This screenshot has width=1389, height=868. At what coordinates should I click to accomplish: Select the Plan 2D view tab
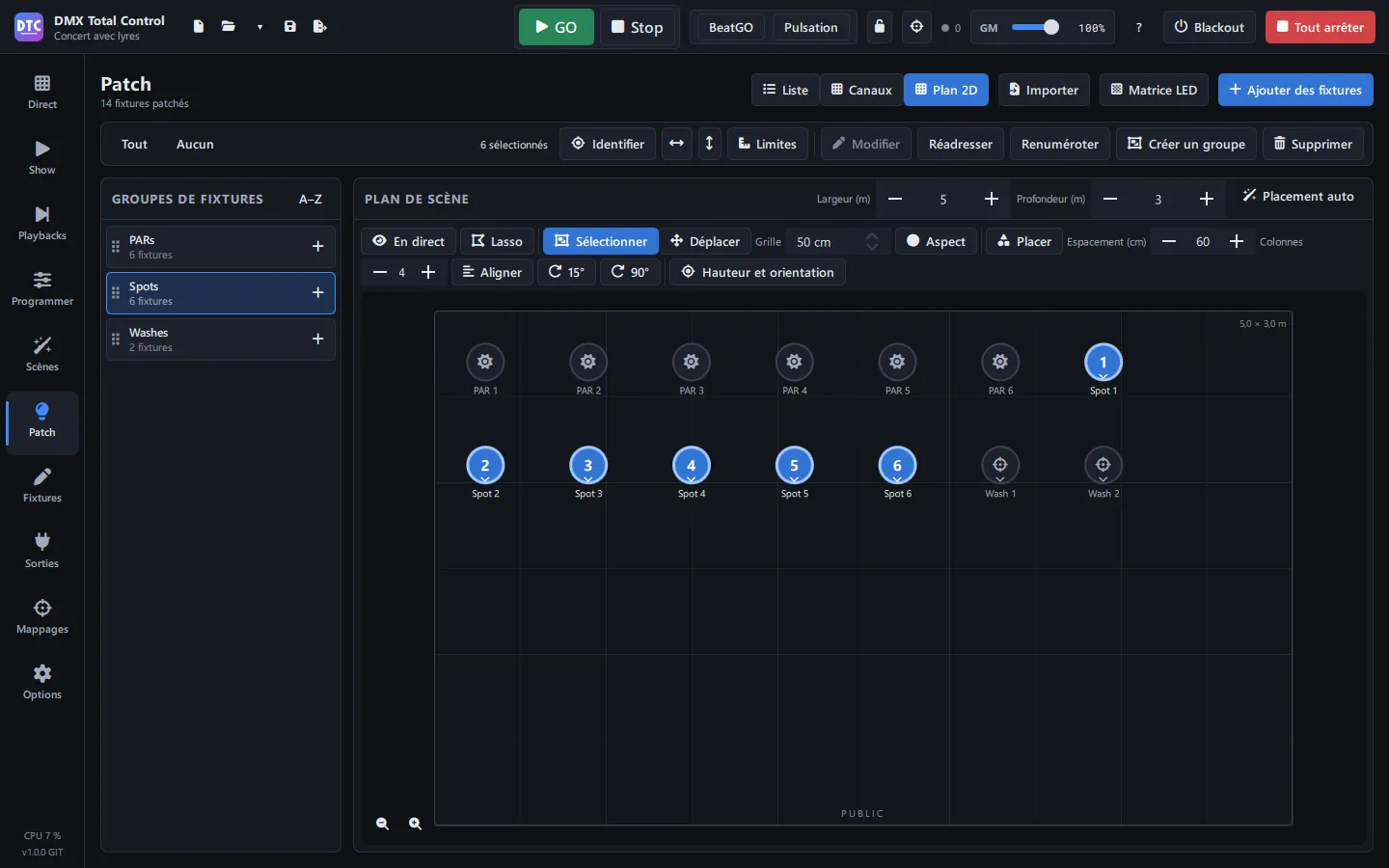click(946, 90)
